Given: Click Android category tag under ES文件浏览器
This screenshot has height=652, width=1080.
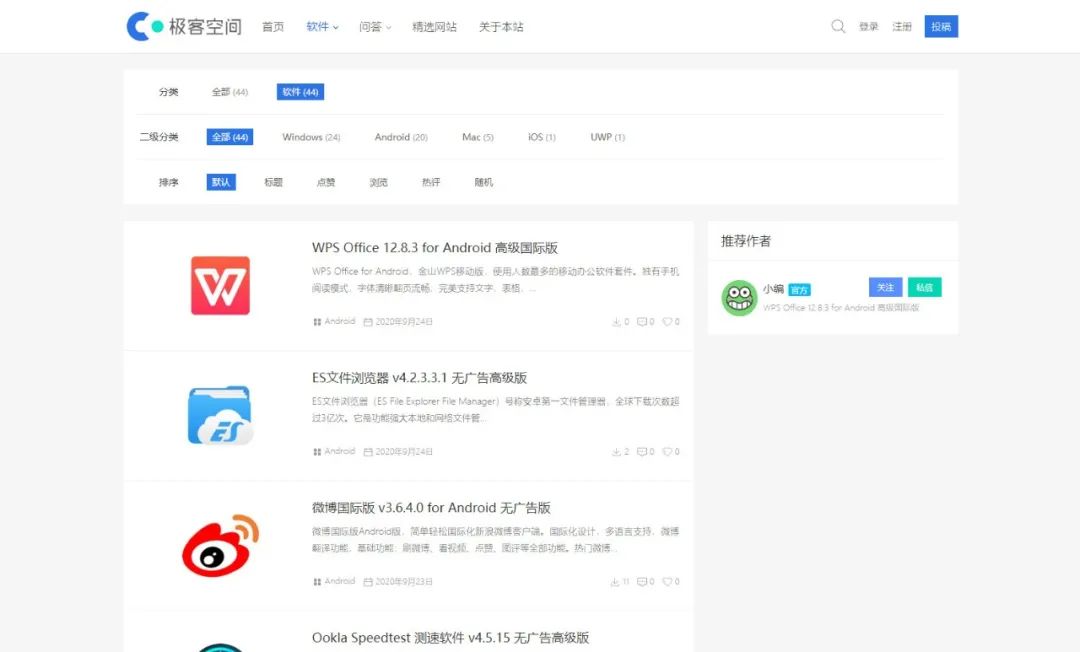Looking at the screenshot, I should click(x=334, y=452).
